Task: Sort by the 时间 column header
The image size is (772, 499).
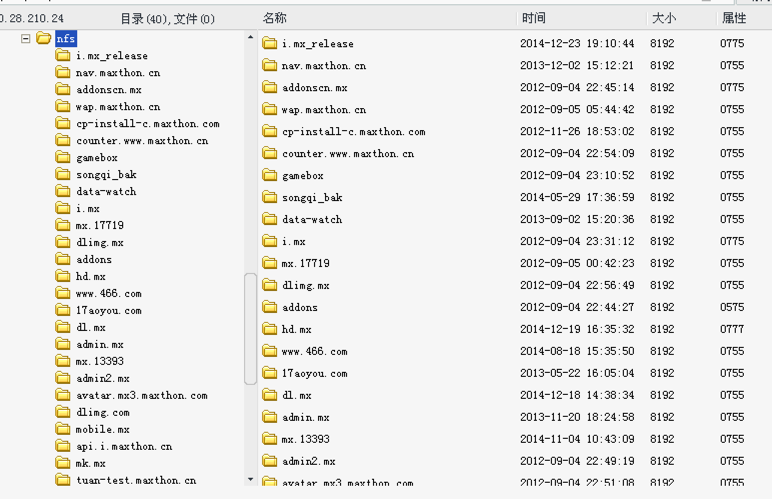Action: click(534, 18)
